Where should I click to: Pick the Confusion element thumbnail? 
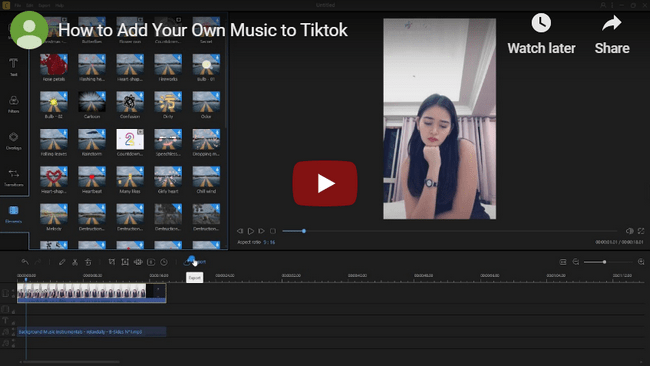coord(130,102)
